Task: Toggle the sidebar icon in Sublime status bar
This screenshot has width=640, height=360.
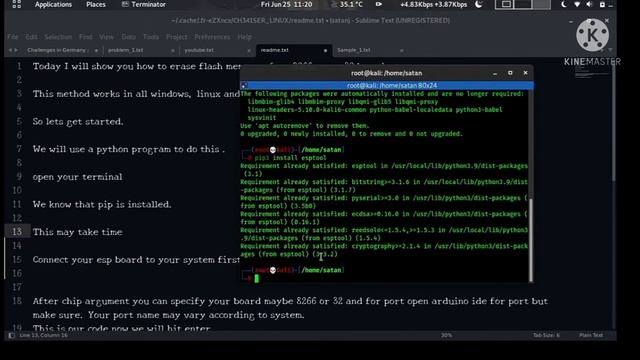Action: [x=11, y=336]
